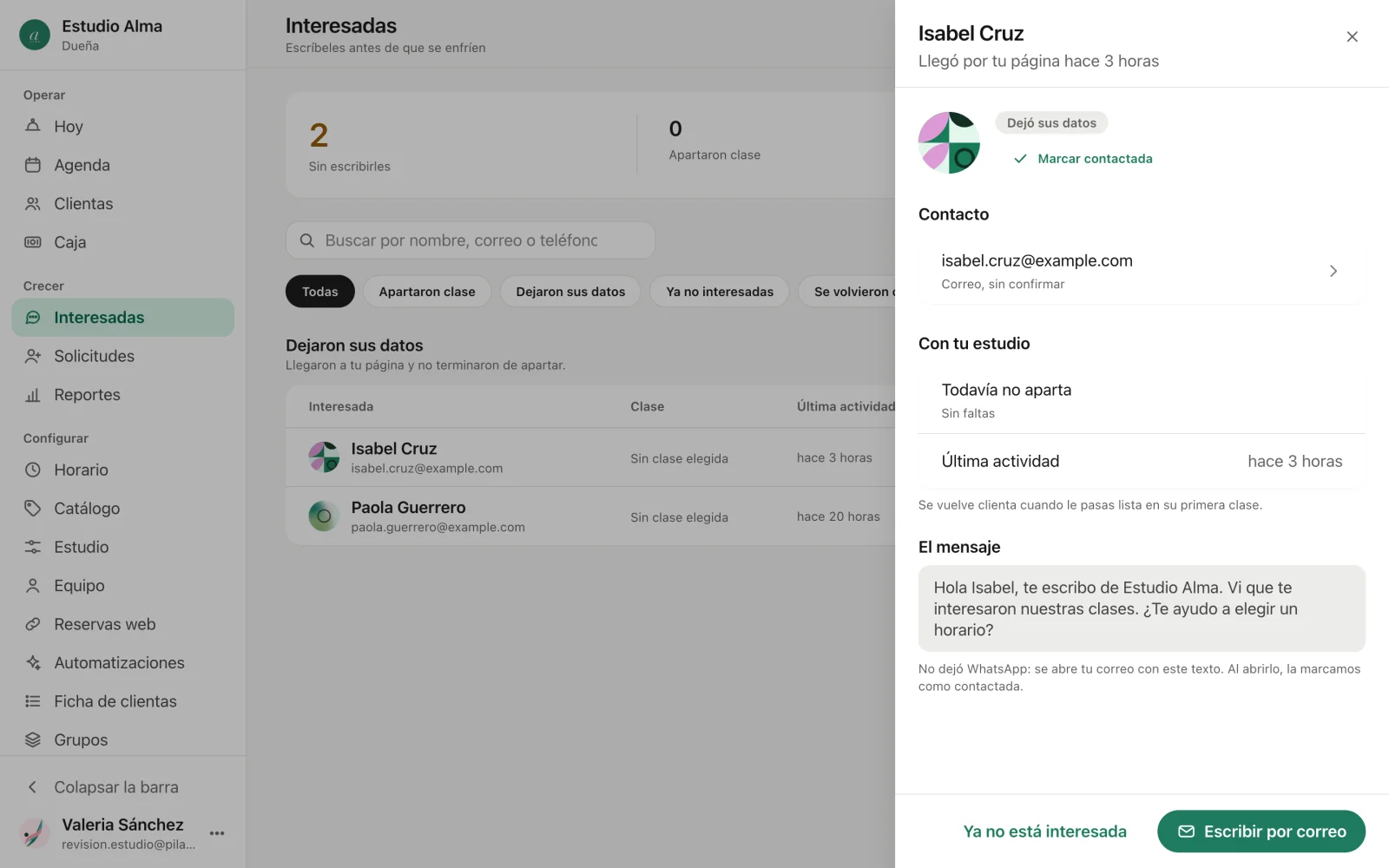
Task: Click Escribir por correo button
Action: point(1261,832)
